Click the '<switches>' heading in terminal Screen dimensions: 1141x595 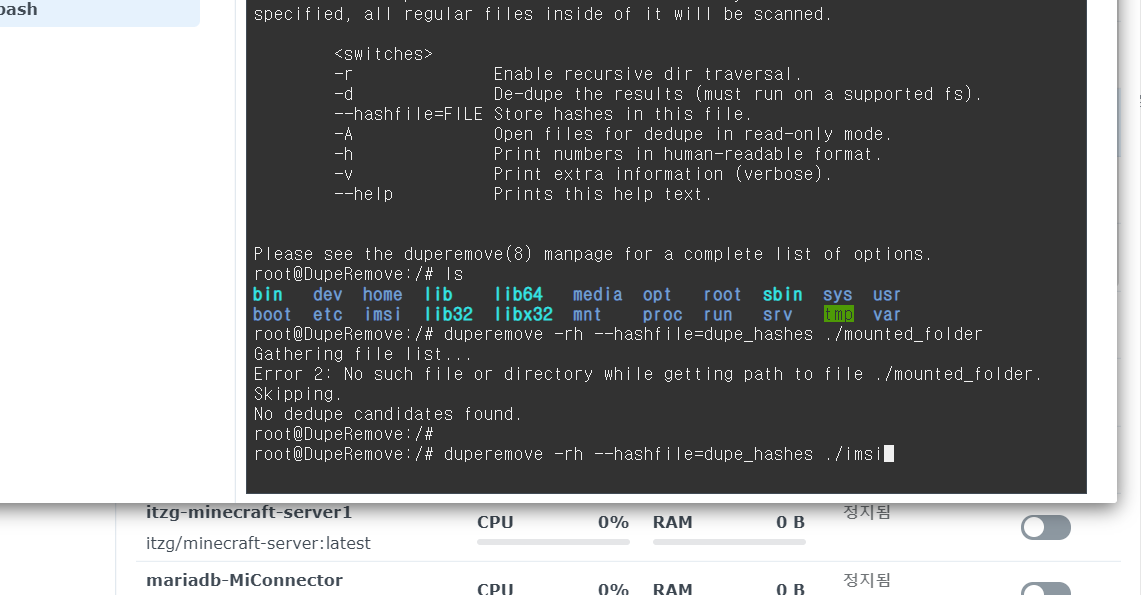pyautogui.click(x=383, y=55)
